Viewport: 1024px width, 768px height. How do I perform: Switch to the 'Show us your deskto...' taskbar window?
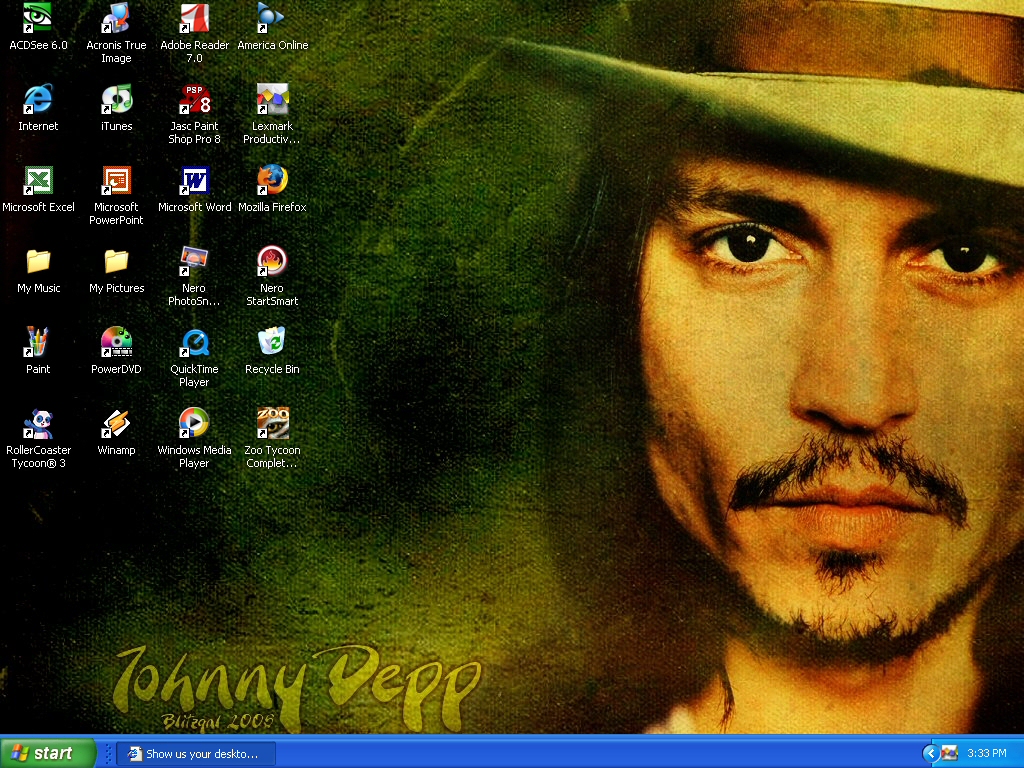(x=195, y=754)
